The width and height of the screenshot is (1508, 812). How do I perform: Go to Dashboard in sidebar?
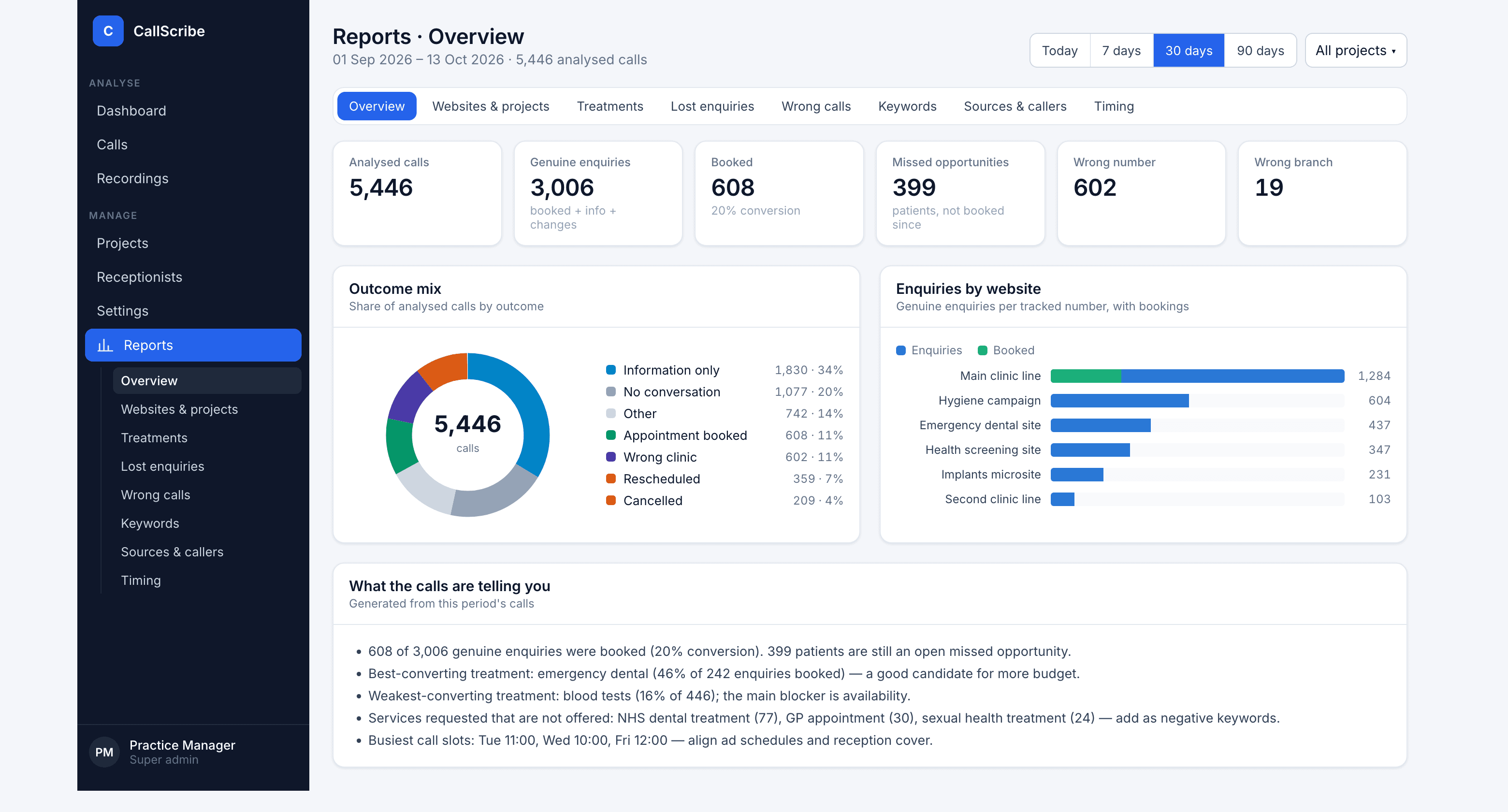(193, 111)
